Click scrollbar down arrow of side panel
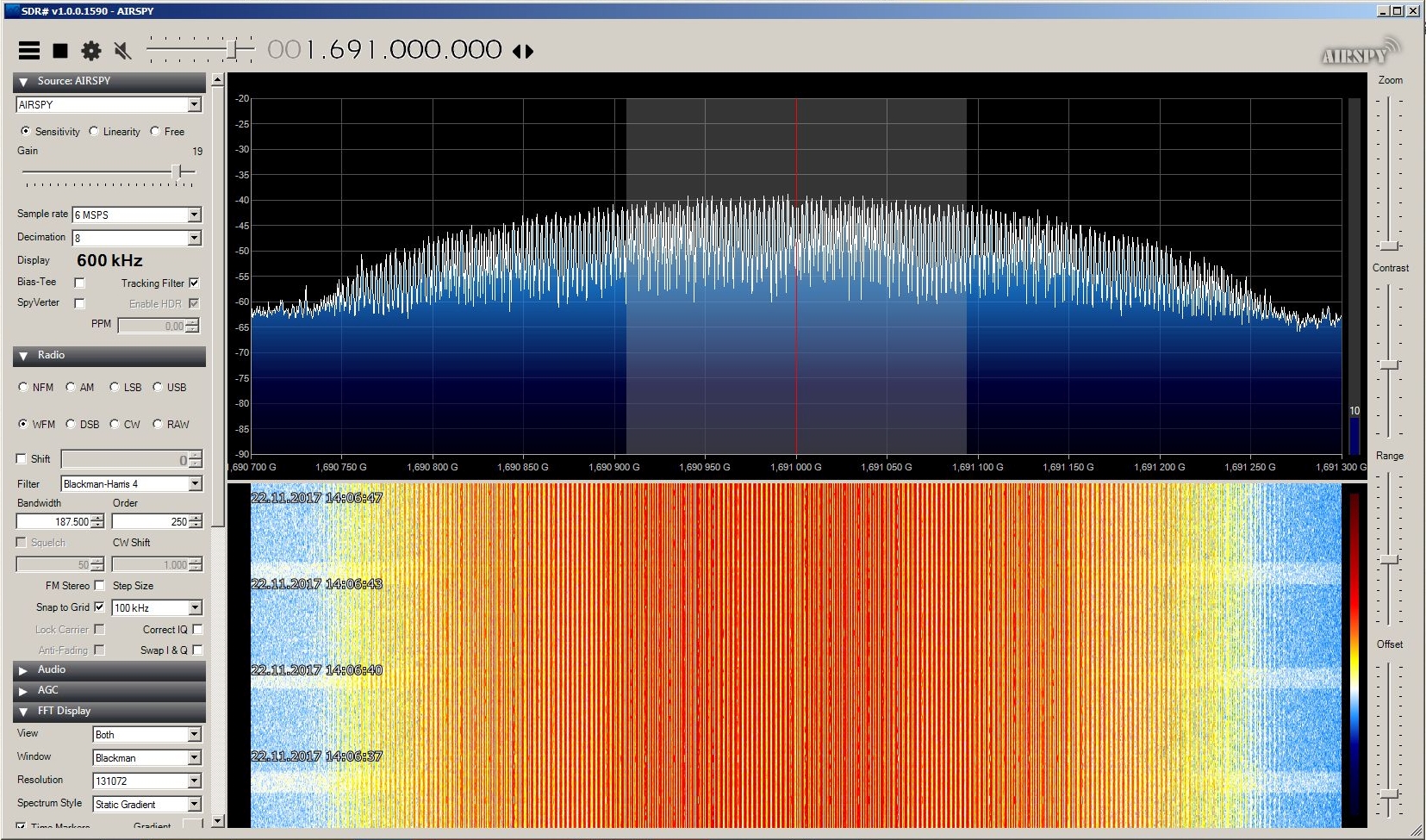The image size is (1426, 840). [x=218, y=821]
